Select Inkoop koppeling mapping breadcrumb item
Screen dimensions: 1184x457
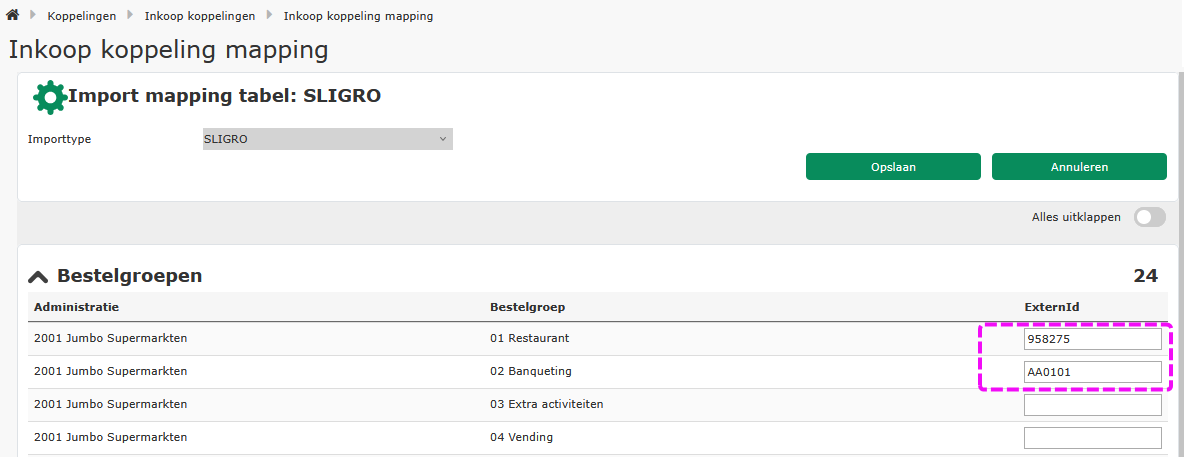[x=359, y=16]
